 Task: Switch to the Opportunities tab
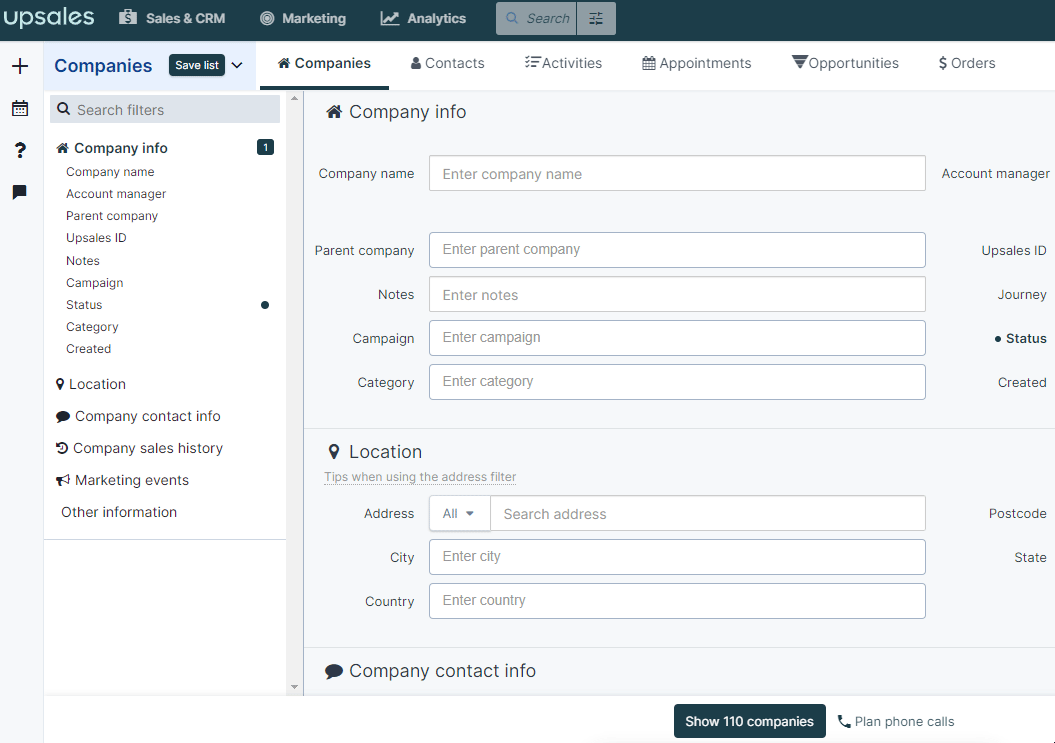[845, 63]
